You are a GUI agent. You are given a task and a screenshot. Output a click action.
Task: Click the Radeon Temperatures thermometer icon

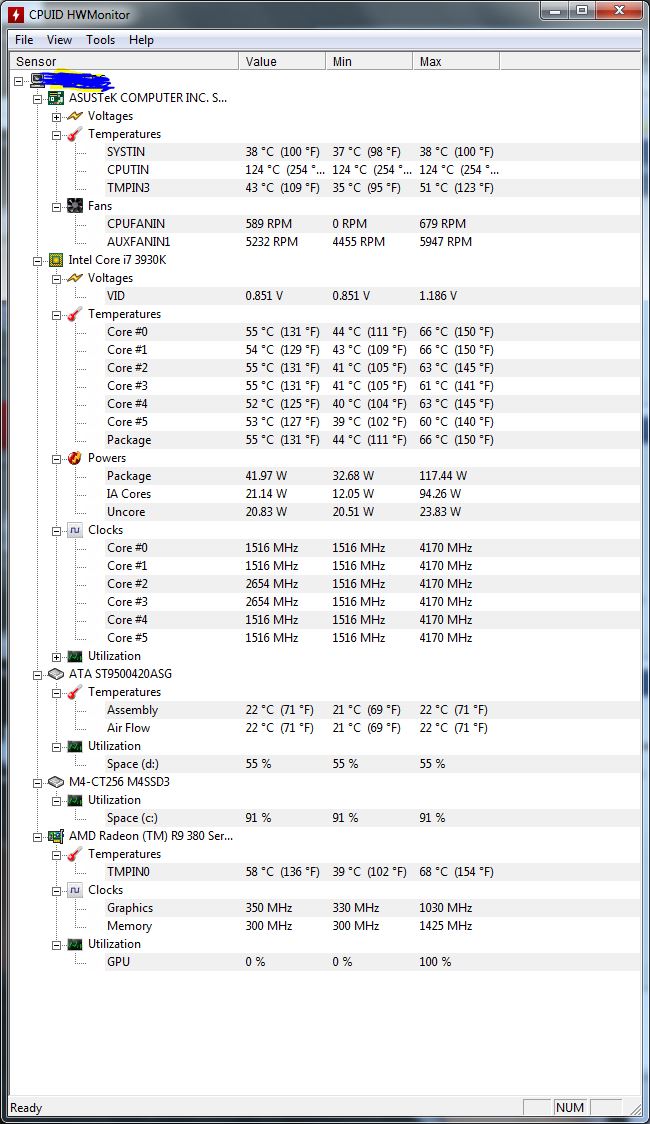(x=75, y=854)
